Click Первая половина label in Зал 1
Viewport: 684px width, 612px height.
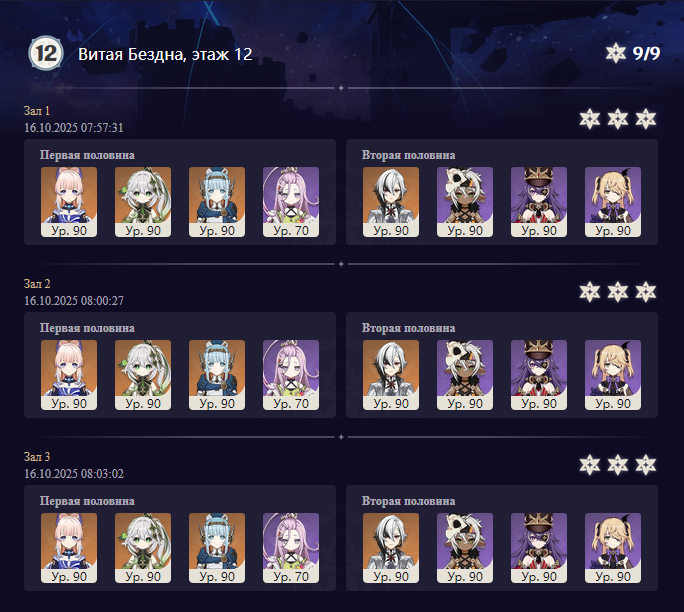click(87, 155)
